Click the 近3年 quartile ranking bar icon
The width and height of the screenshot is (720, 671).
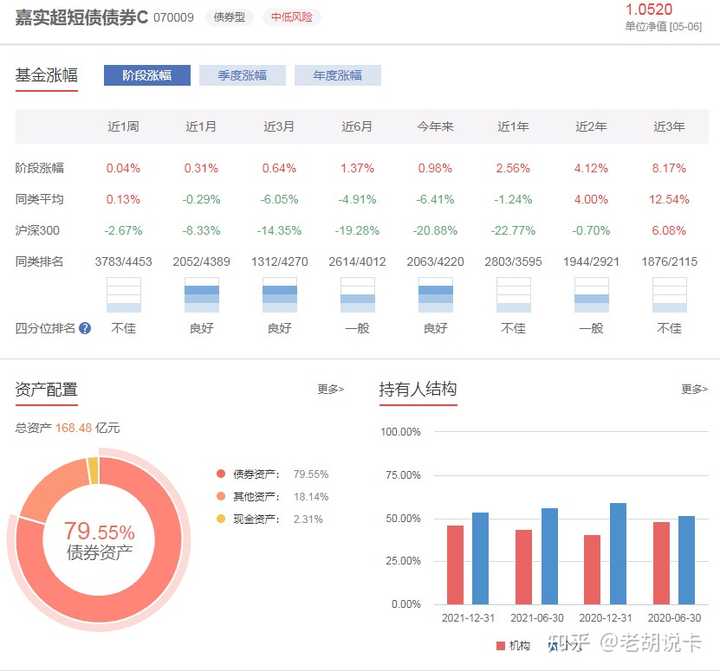click(x=669, y=295)
